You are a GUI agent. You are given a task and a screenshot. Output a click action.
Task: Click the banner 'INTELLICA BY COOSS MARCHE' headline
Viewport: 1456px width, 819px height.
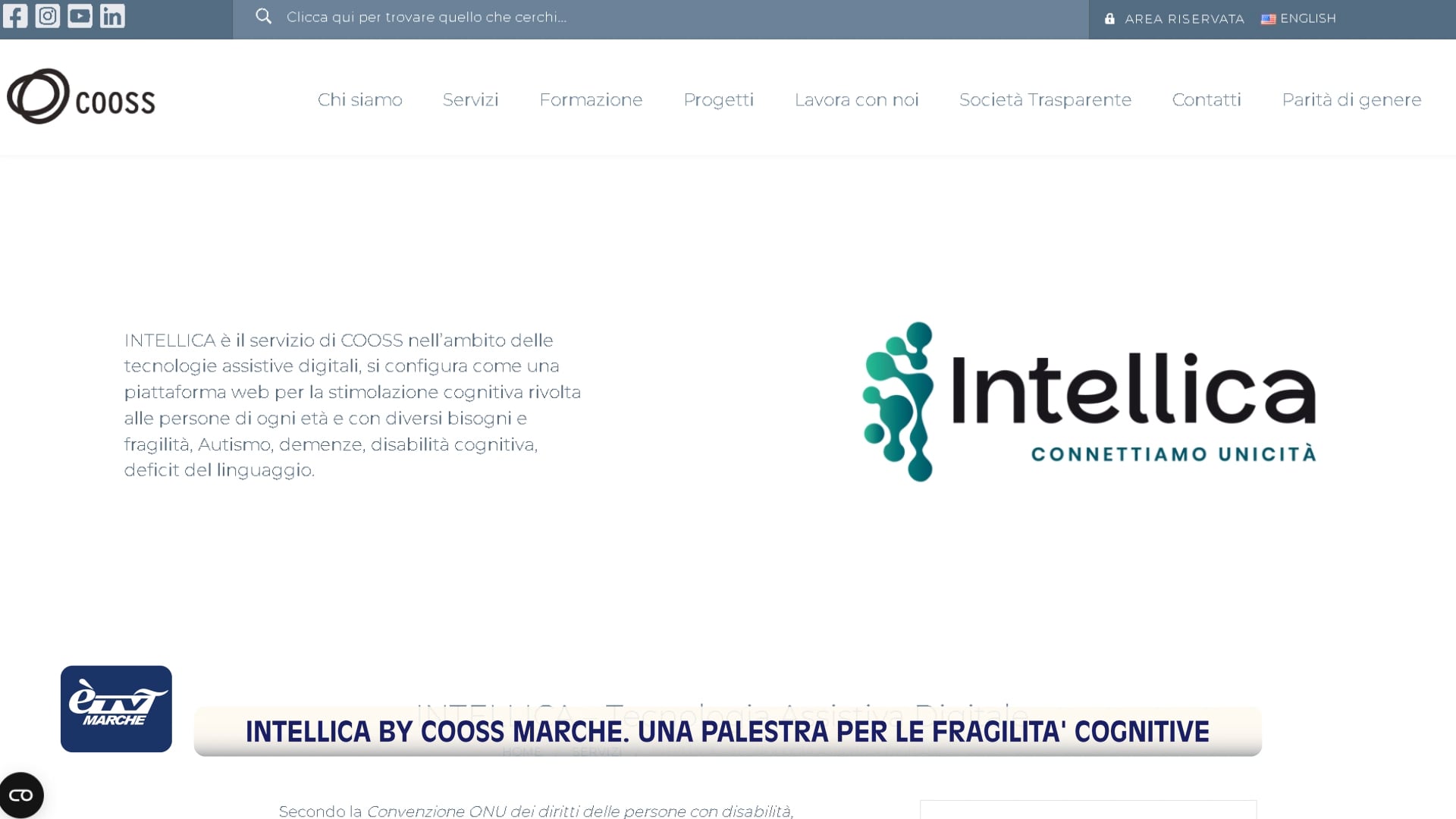(x=727, y=732)
